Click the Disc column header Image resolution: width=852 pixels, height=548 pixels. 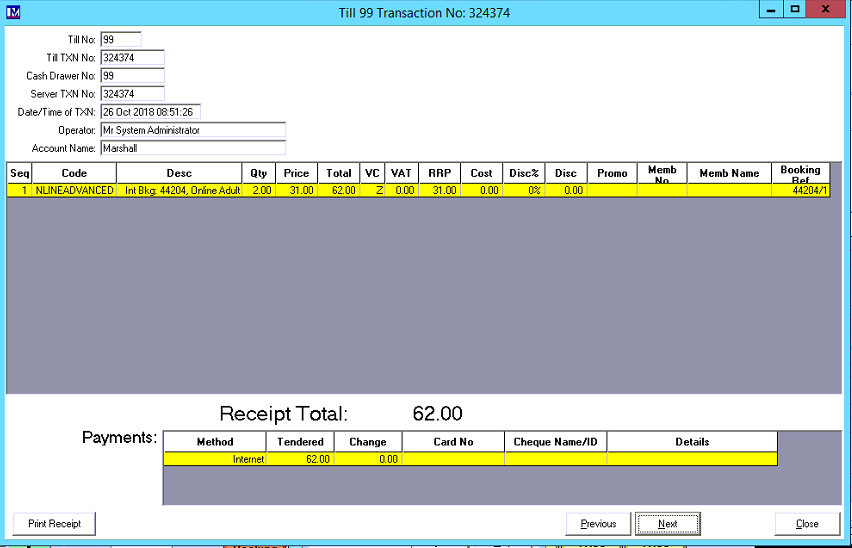pos(566,173)
